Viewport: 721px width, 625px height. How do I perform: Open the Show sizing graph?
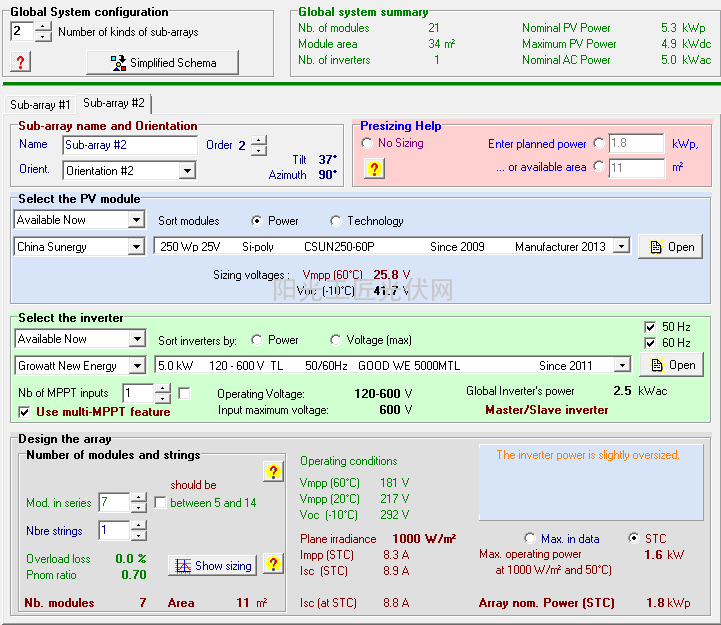click(212, 565)
